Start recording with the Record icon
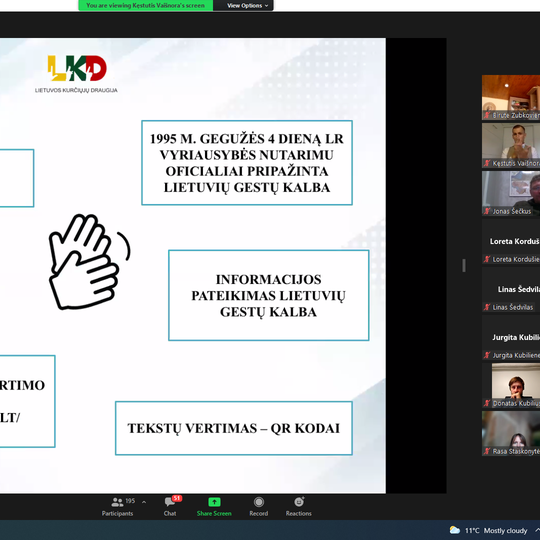This screenshot has width=540, height=540. [259, 502]
